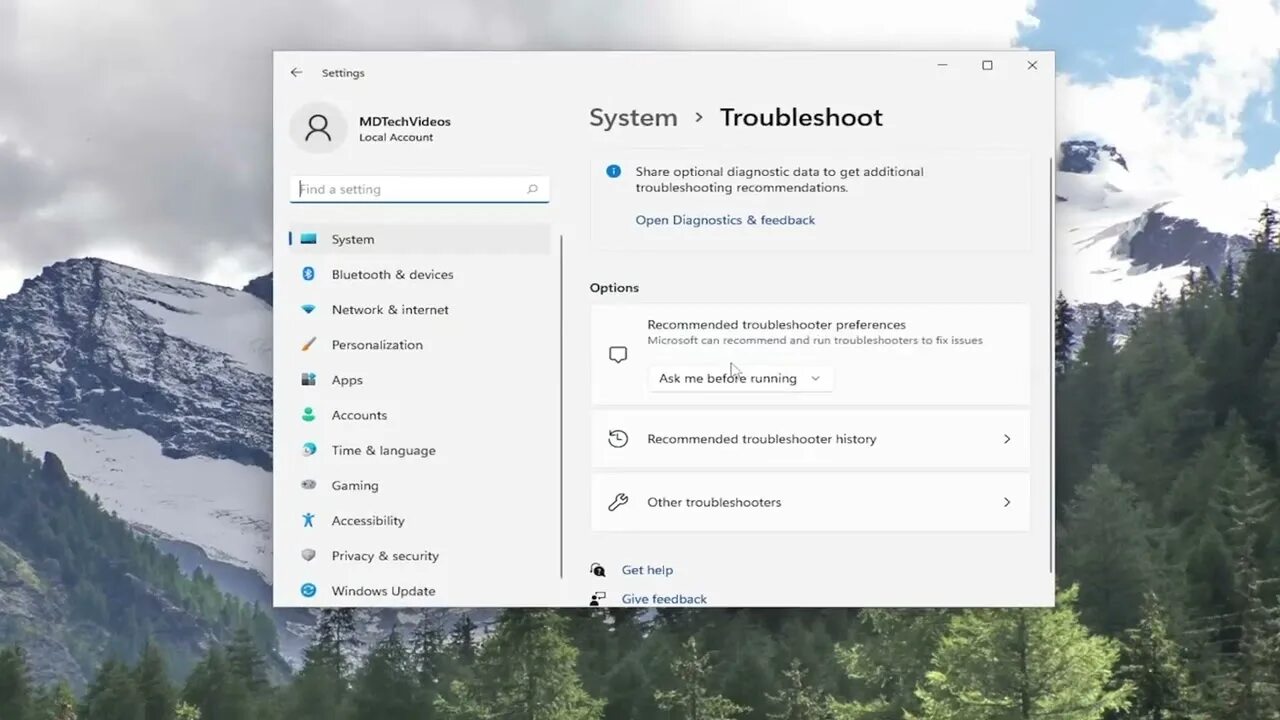
Task: Click the Bluetooth icon in sidebar
Action: [309, 274]
